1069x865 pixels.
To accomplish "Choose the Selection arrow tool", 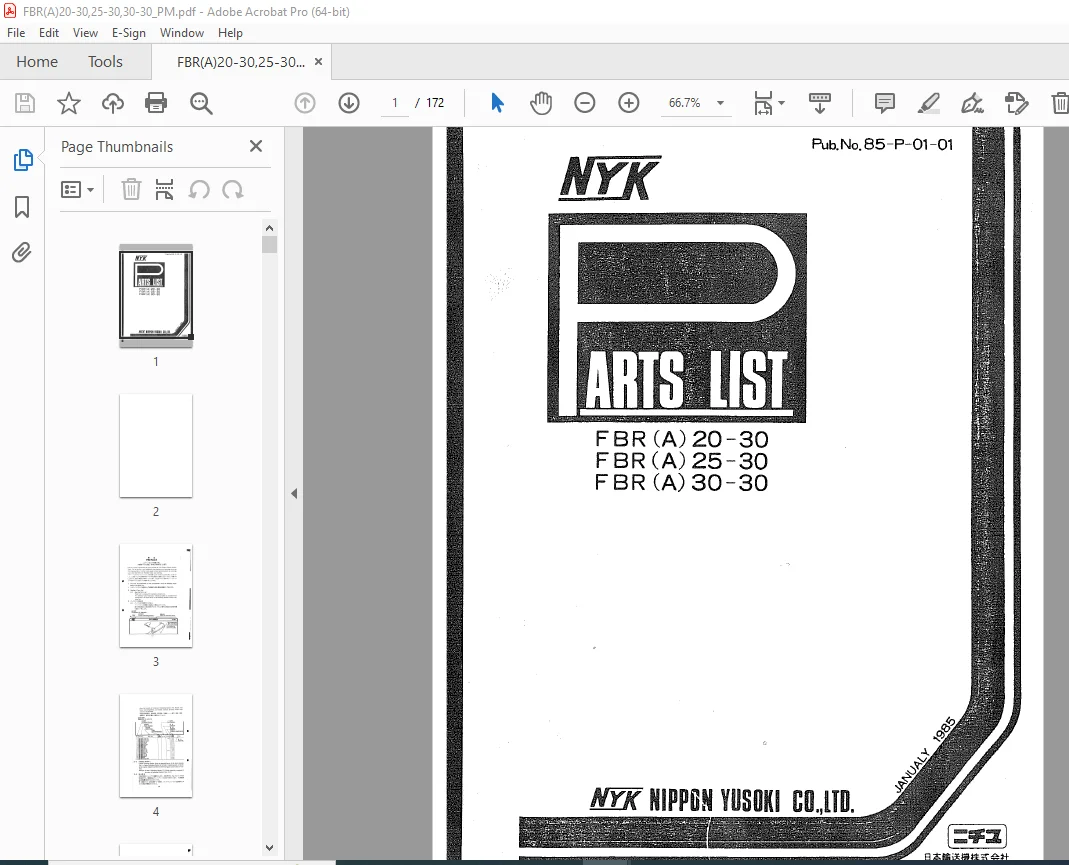I will click(x=498, y=103).
